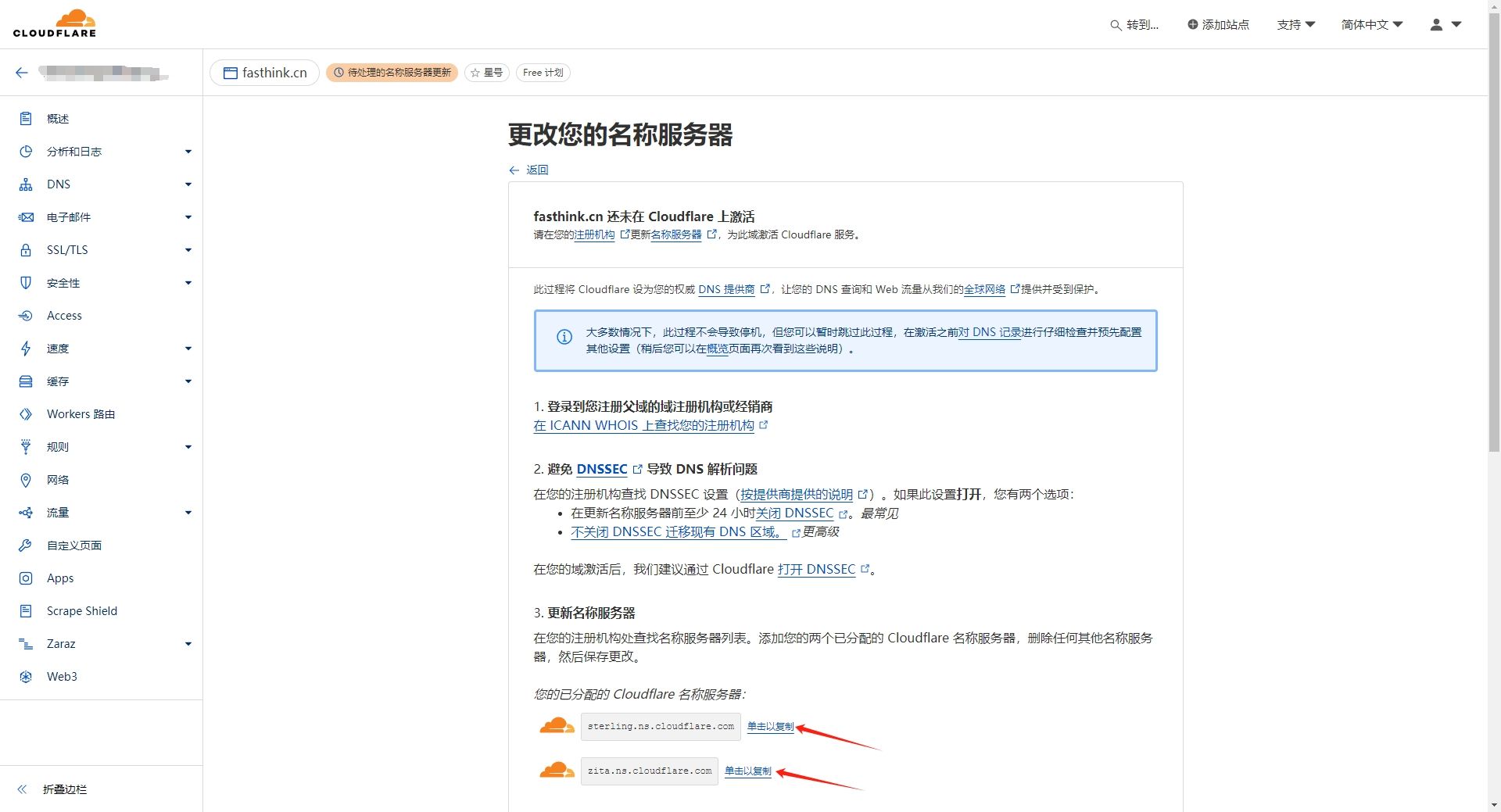
Task: Expand the DNS submenu arrow
Action: click(188, 184)
